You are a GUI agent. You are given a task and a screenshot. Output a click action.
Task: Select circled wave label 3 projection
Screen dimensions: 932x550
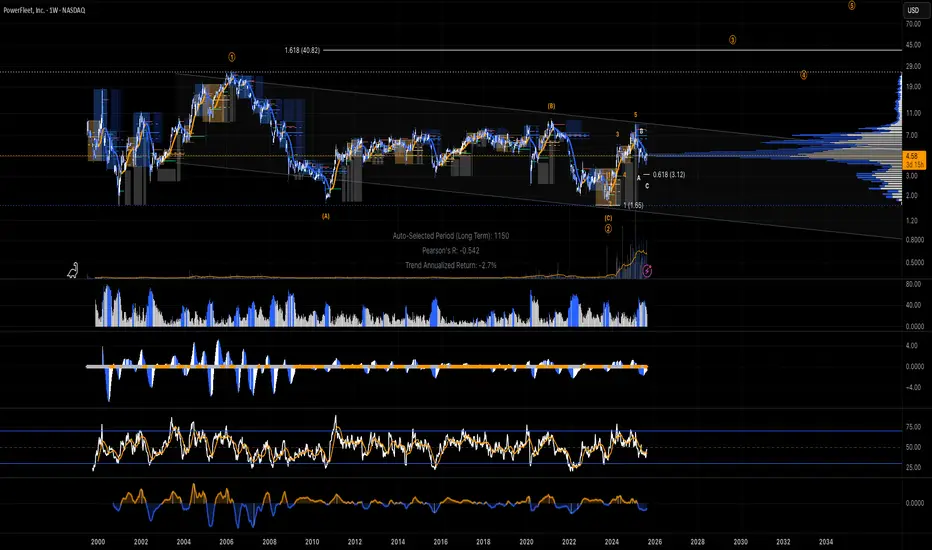coord(732,40)
